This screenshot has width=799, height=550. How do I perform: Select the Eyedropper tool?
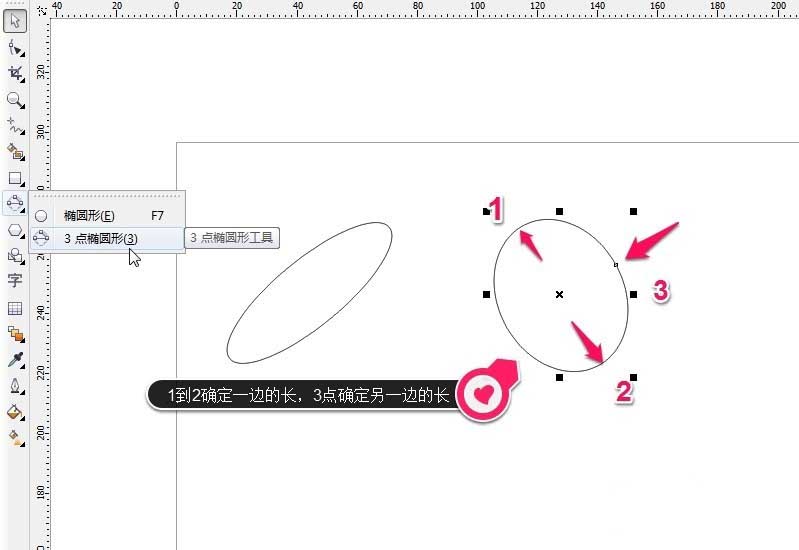[15, 360]
